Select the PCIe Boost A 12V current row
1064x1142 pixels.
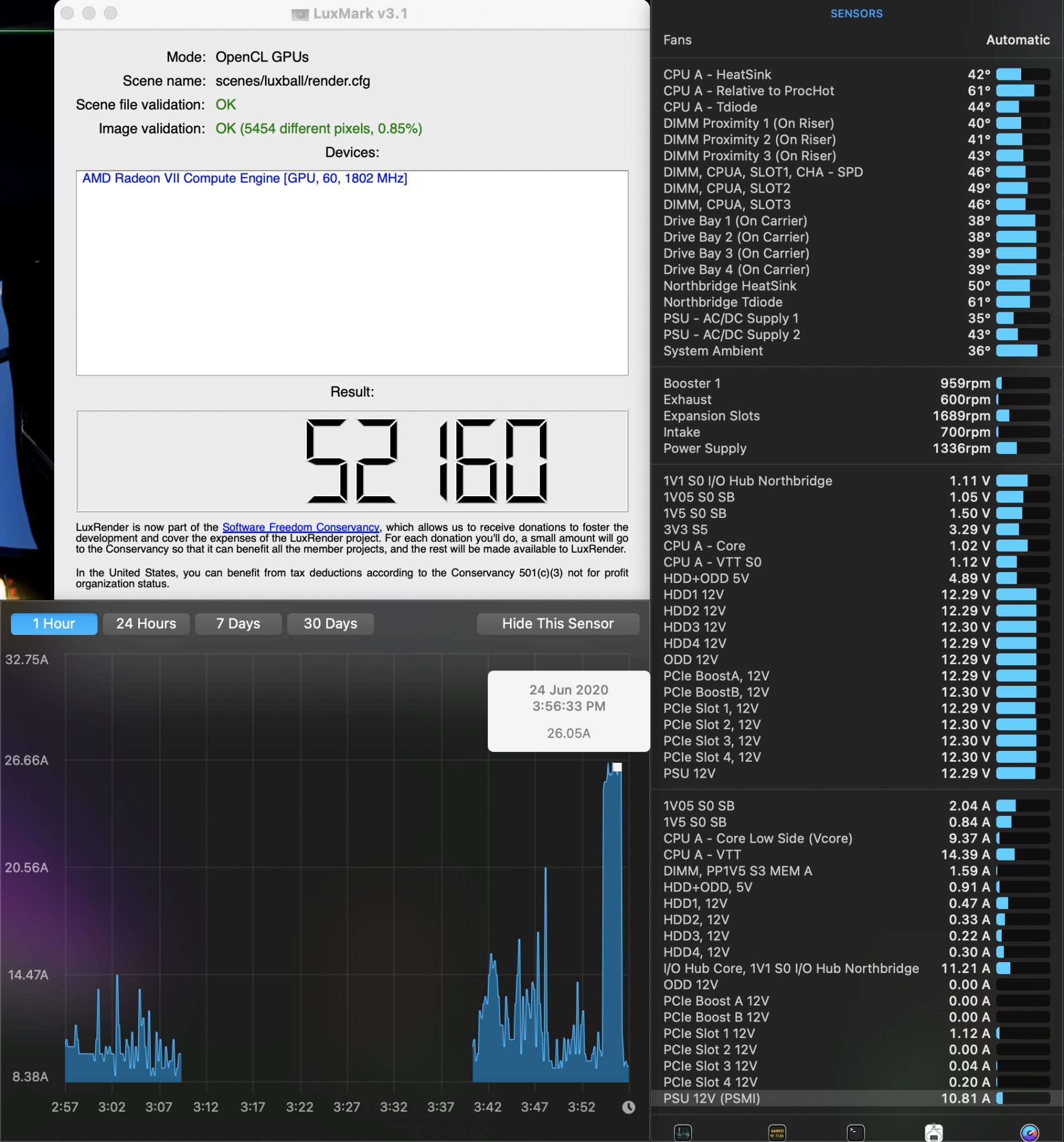[857, 1001]
